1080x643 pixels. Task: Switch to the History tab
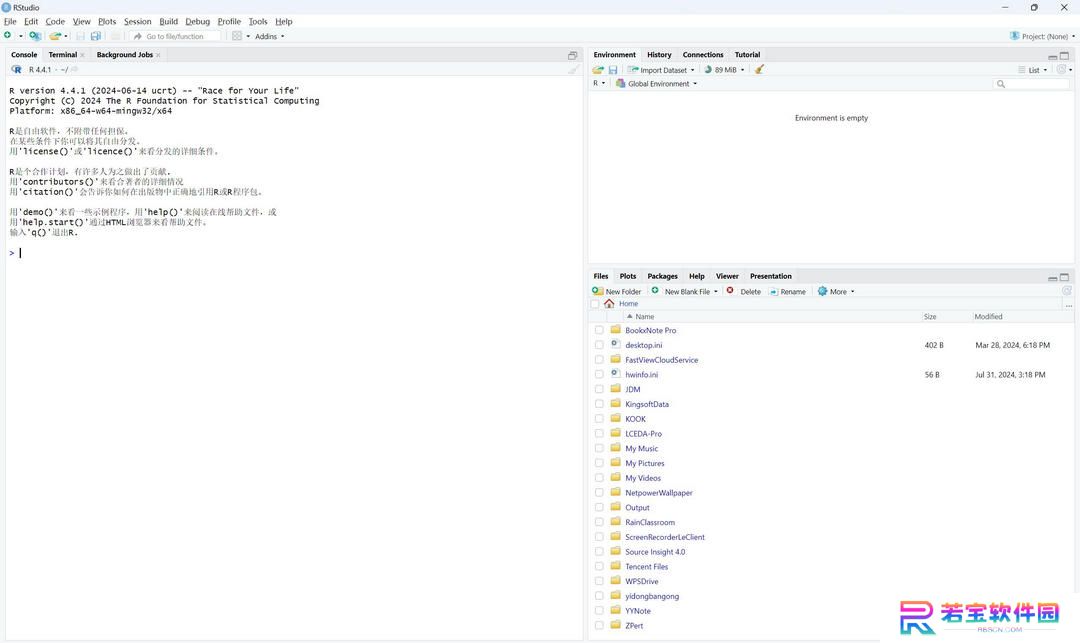659,54
